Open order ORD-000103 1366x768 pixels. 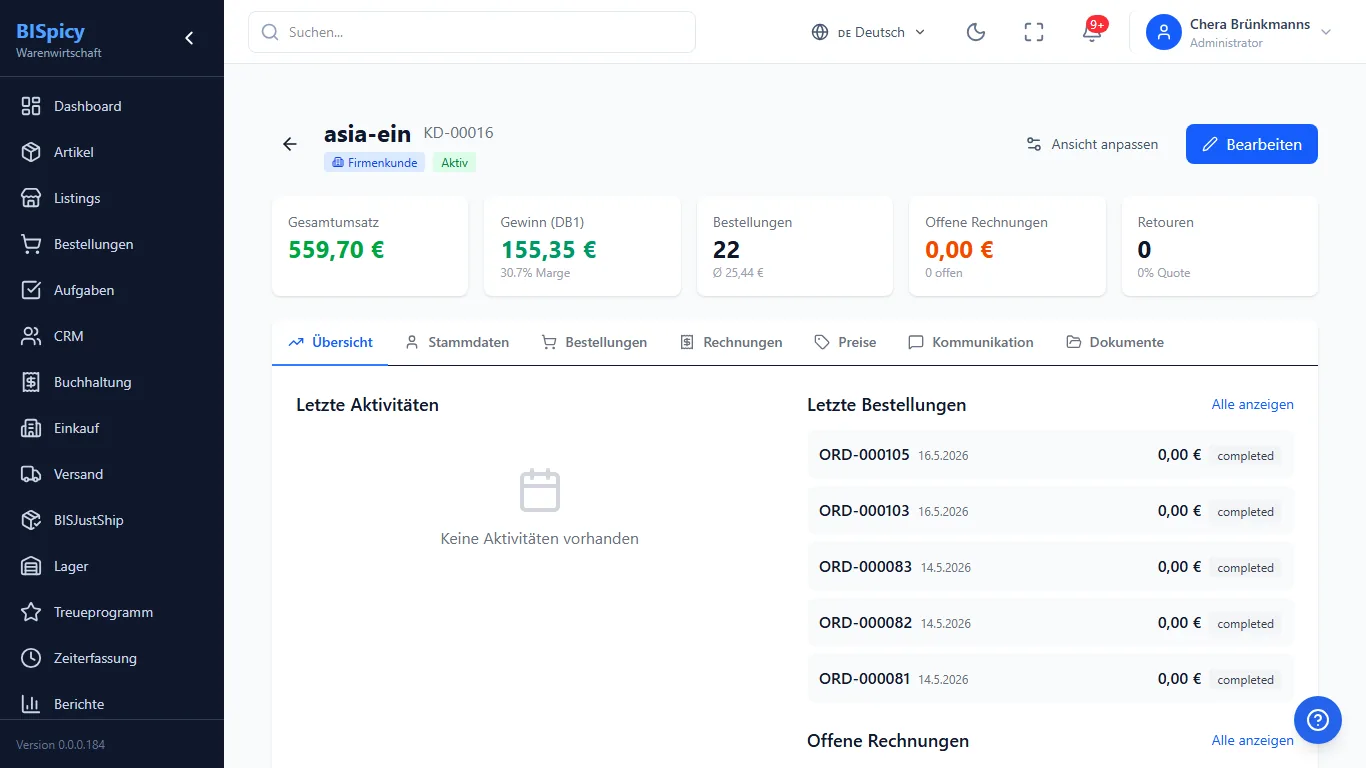[1050, 511]
